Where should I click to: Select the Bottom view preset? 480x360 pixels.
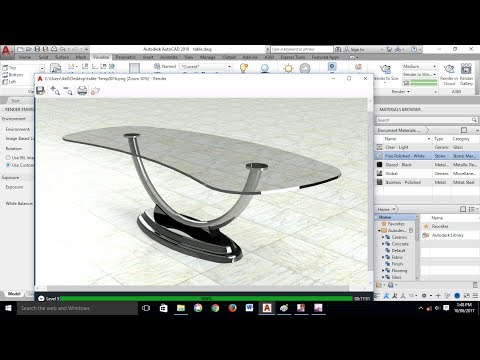[x=13, y=75]
